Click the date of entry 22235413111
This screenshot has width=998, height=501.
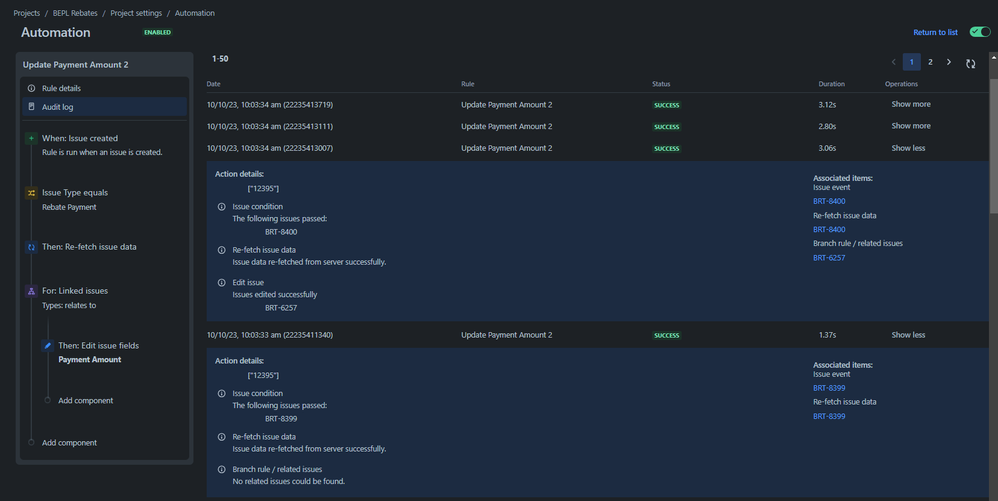pos(270,126)
